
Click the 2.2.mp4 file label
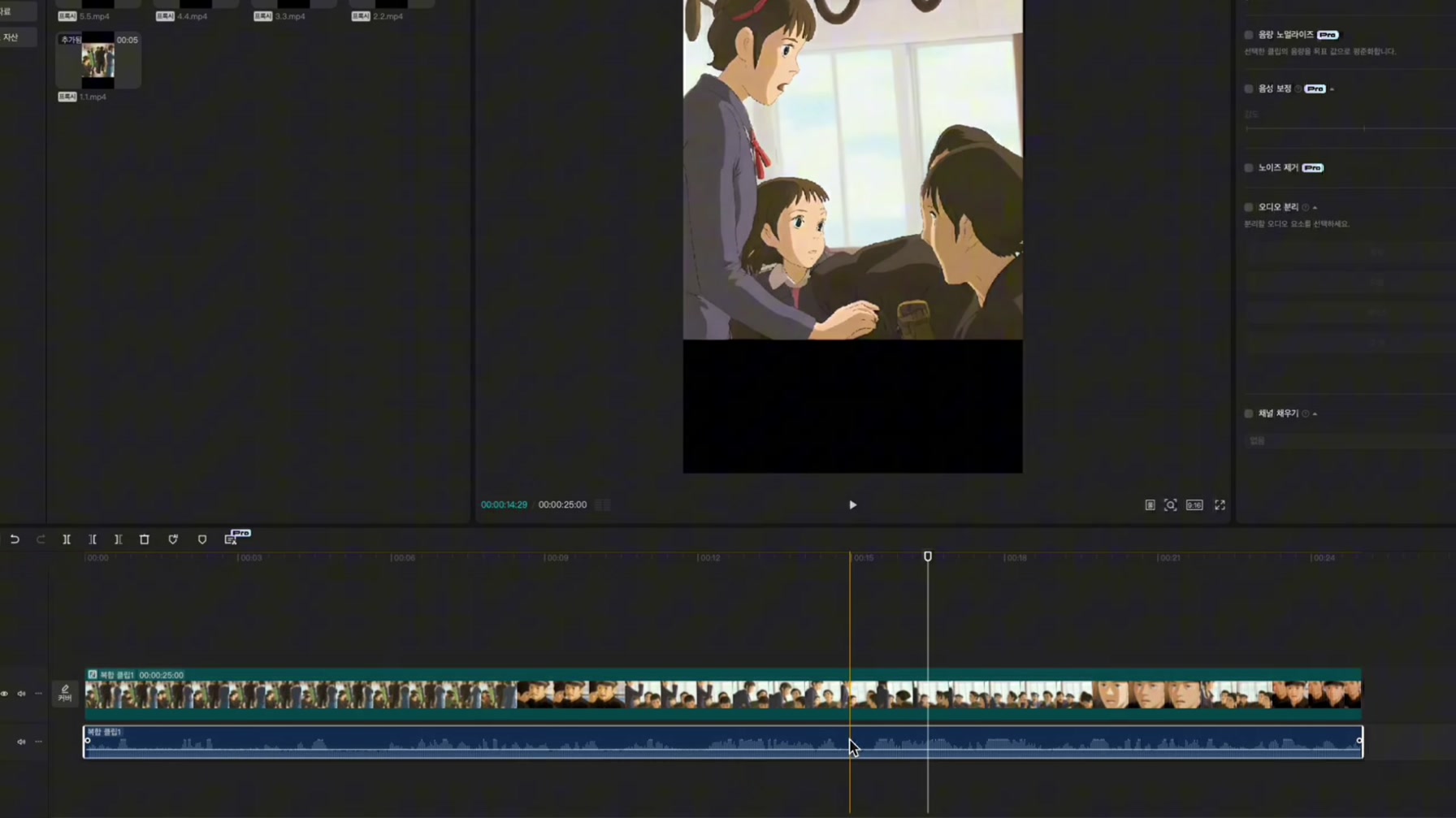coord(388,16)
